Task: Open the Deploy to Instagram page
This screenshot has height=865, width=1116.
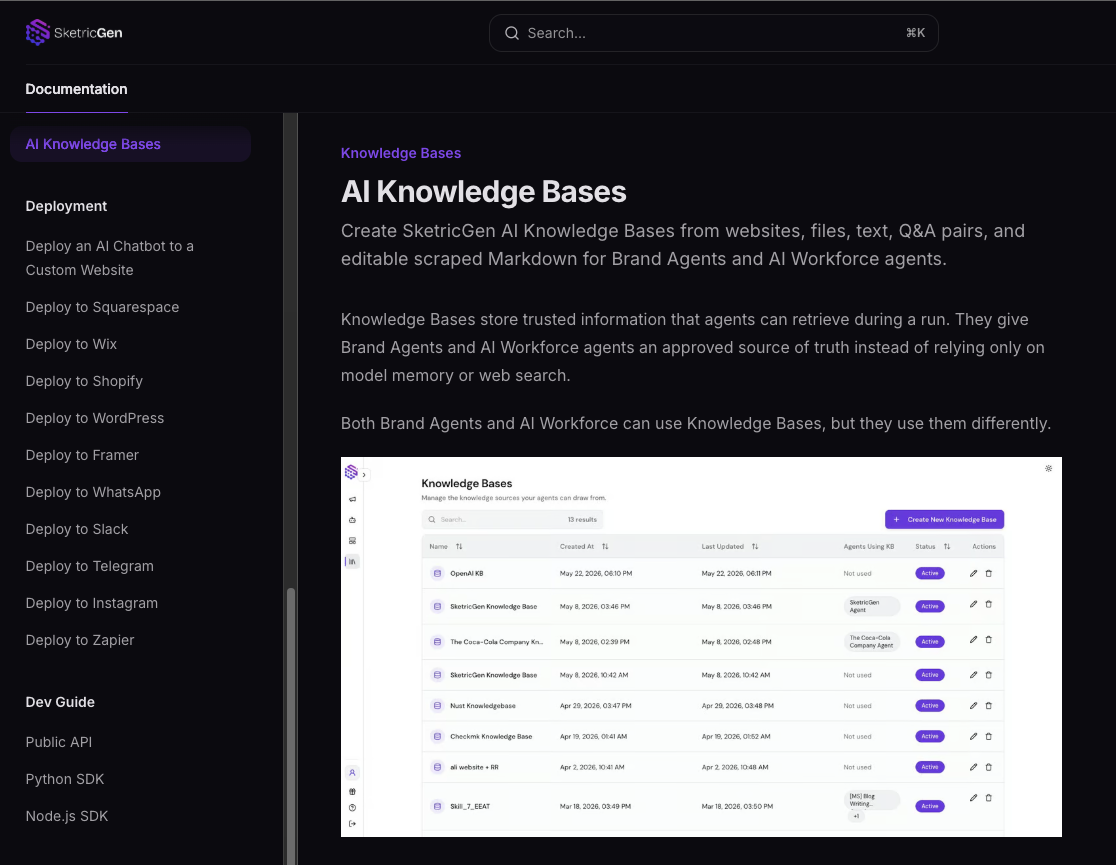Action: [92, 603]
